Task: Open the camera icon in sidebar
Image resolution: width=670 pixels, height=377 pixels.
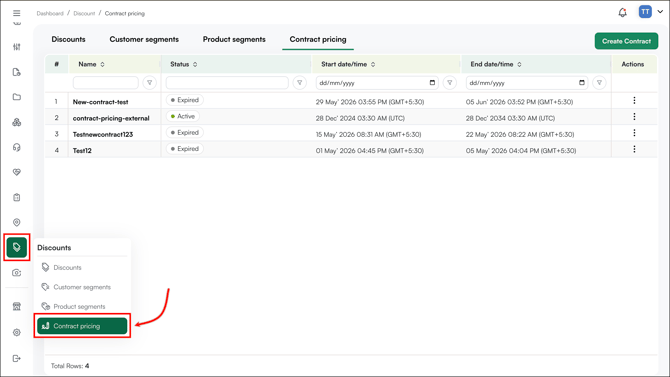Action: (x=17, y=273)
